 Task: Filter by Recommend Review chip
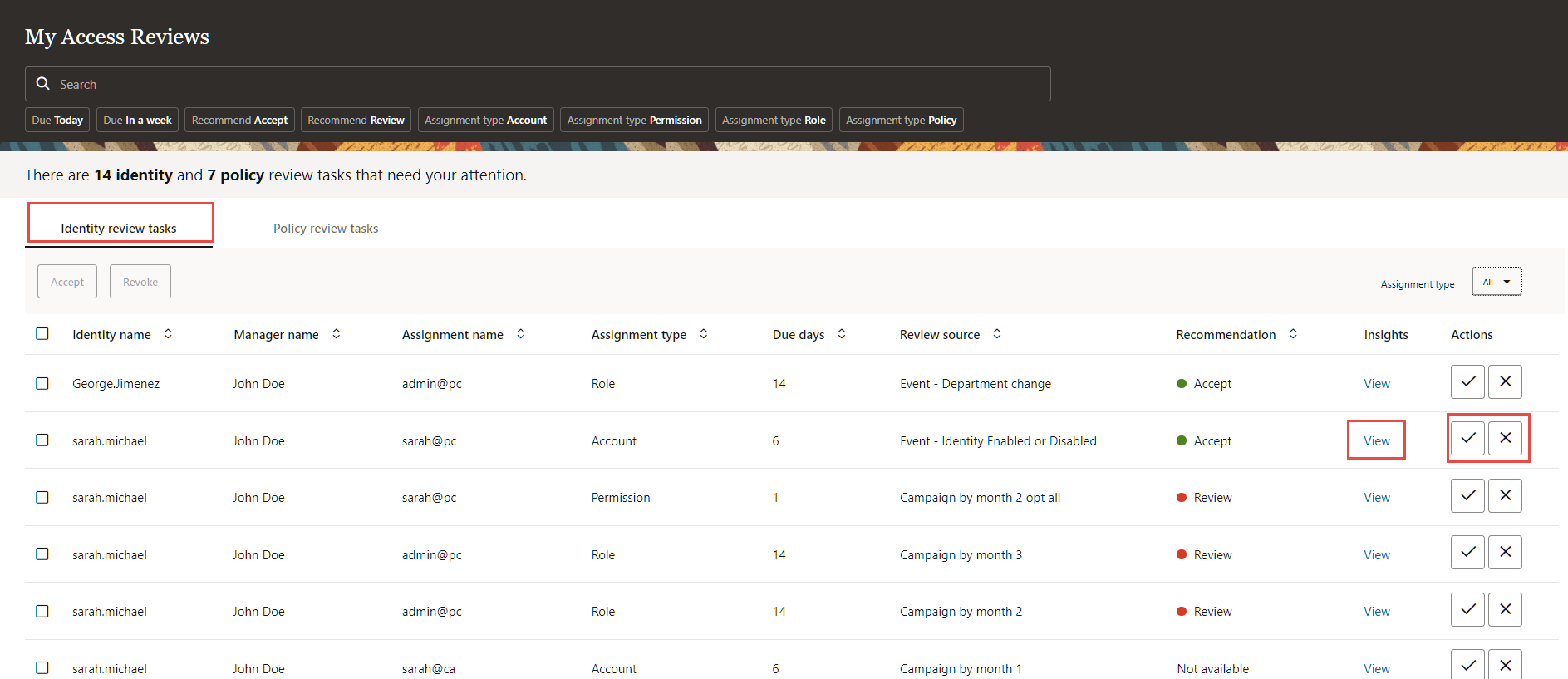click(356, 120)
